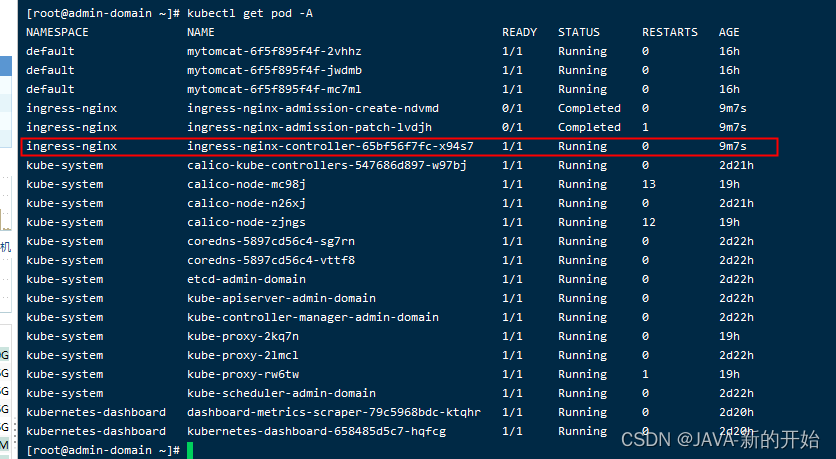
Task: Select pod name calico-node-mc98j
Action: pos(246,184)
